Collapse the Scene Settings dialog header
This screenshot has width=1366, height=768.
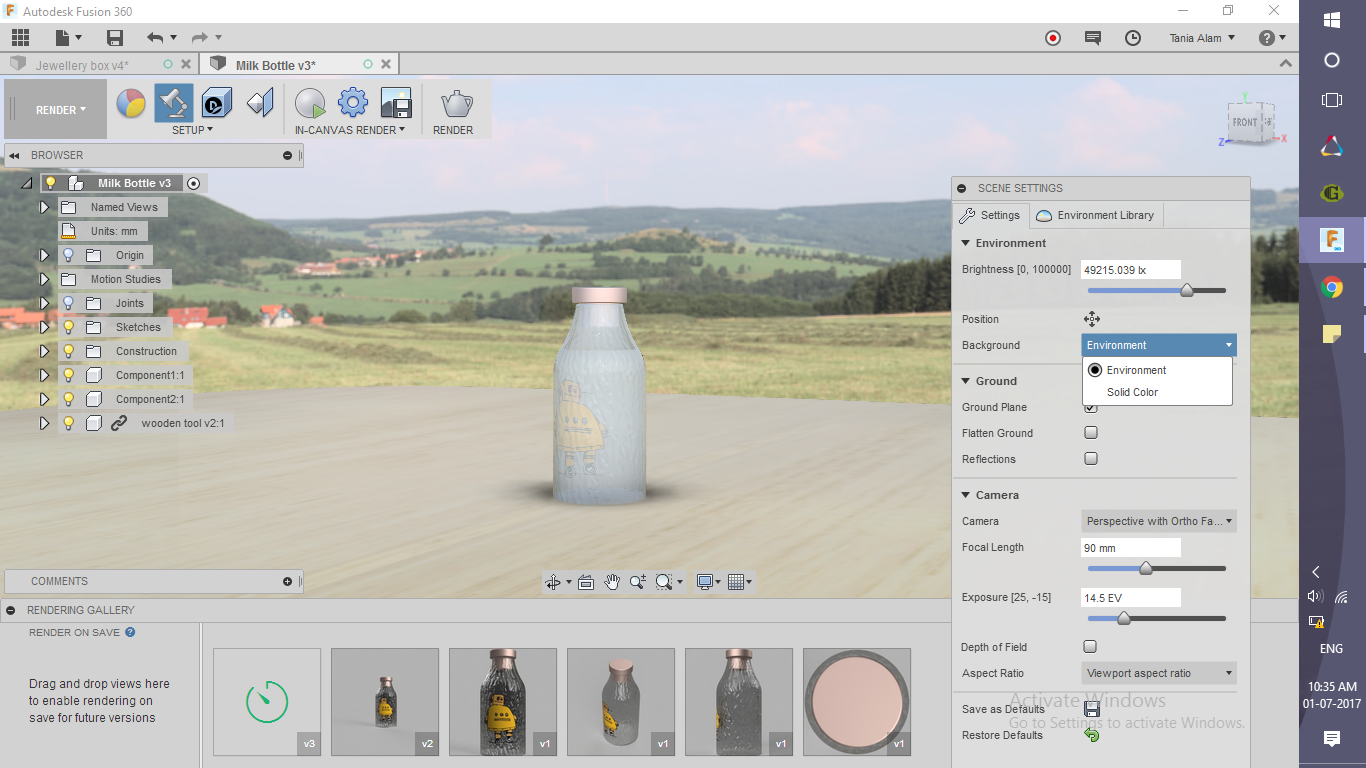tap(962, 188)
